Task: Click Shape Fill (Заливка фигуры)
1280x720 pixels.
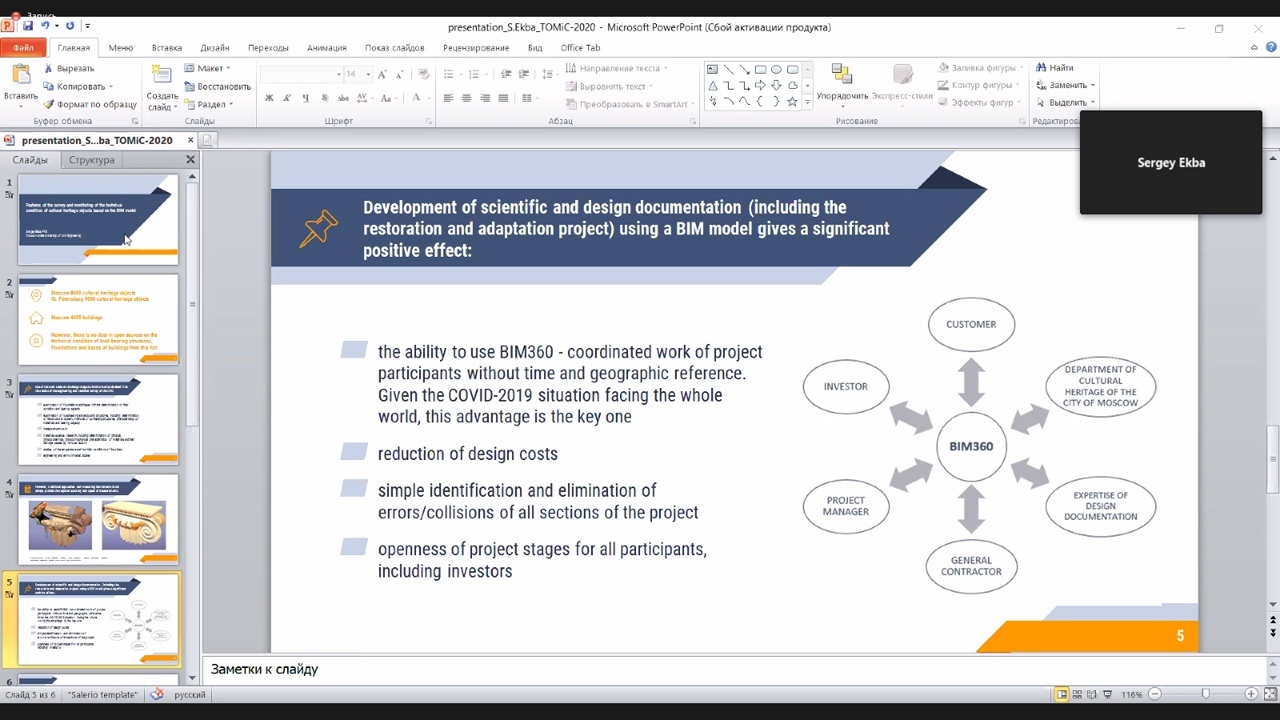Action: click(x=980, y=68)
